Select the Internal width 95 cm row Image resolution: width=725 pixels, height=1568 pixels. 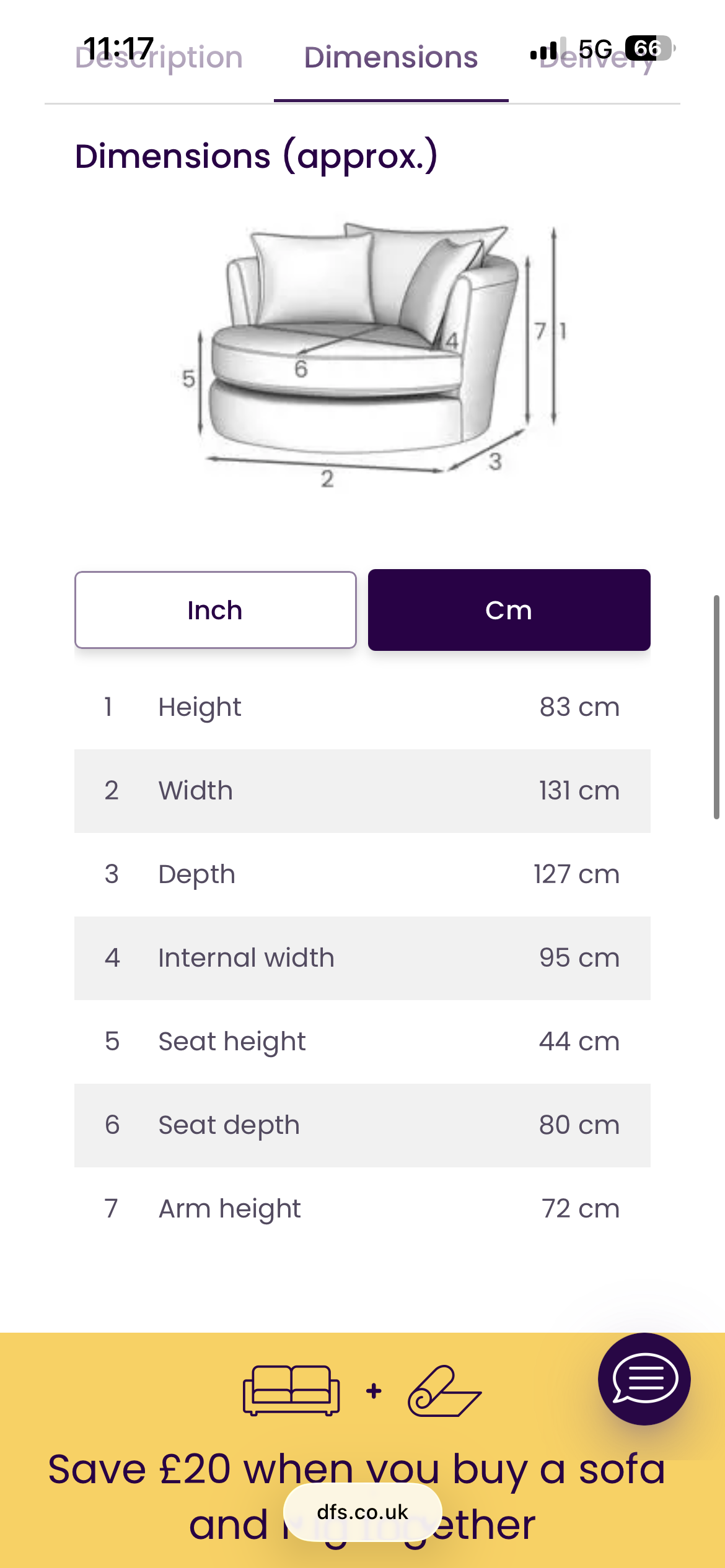coord(362,958)
